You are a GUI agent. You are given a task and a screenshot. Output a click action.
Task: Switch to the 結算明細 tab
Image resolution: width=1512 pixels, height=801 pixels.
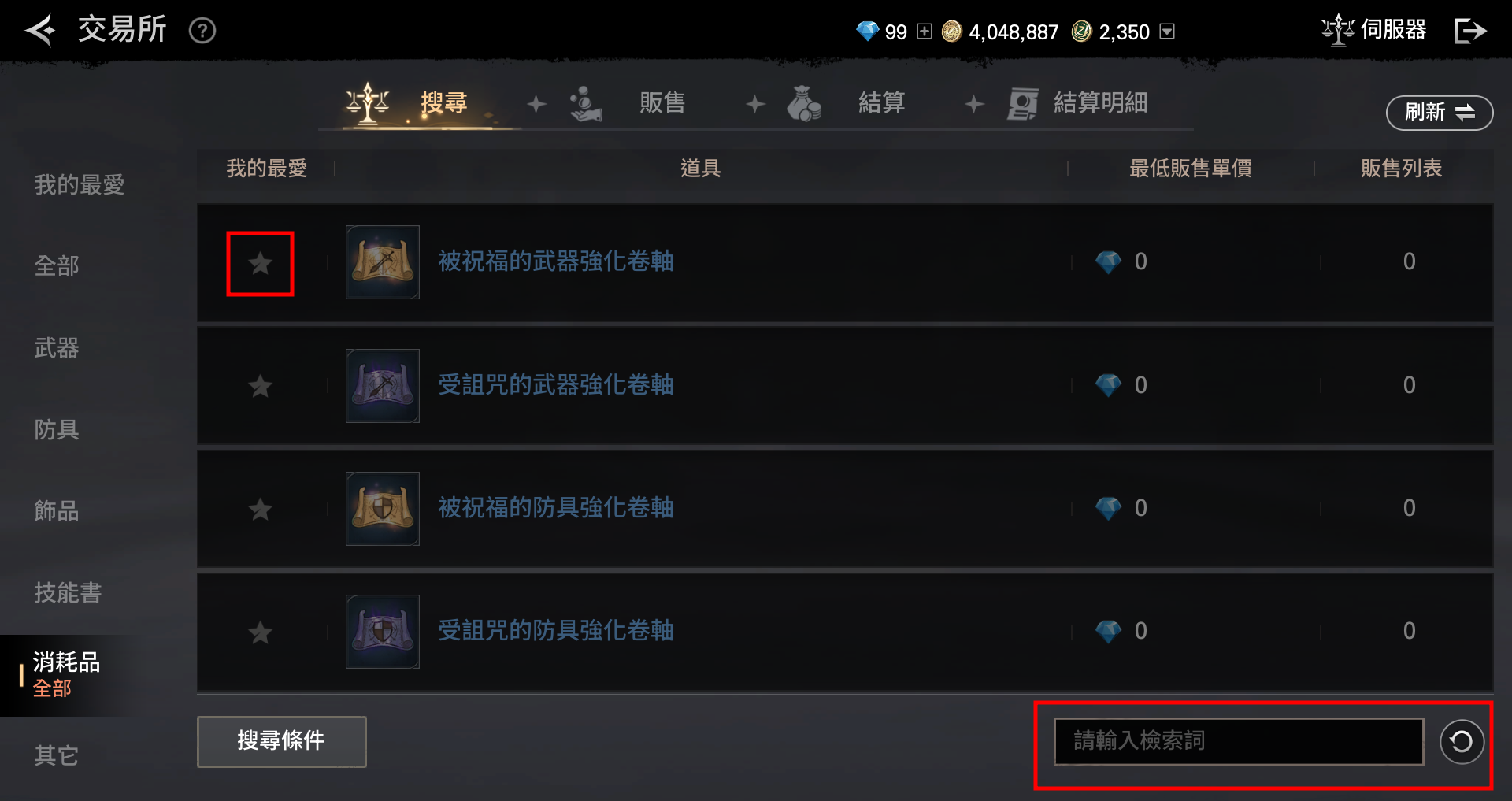click(x=1077, y=103)
